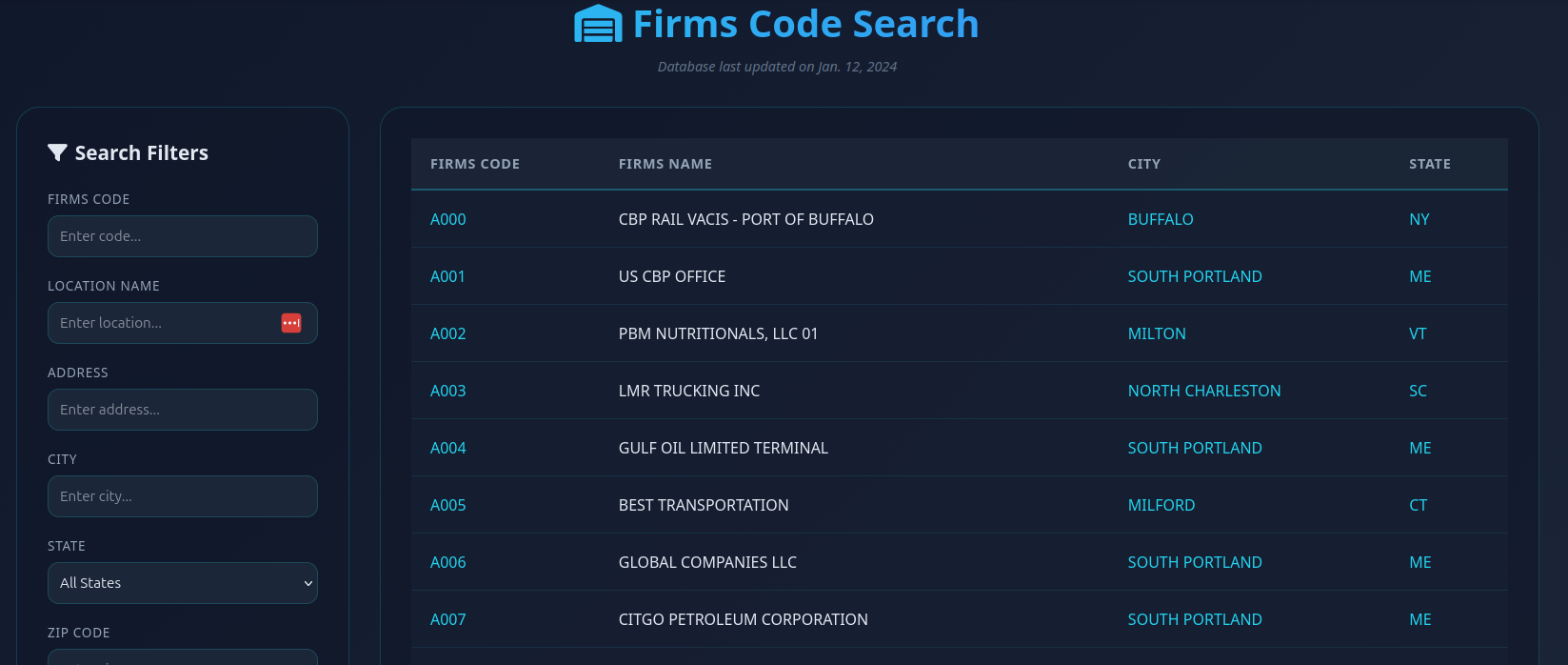Click into the Enter address field

[x=183, y=410]
